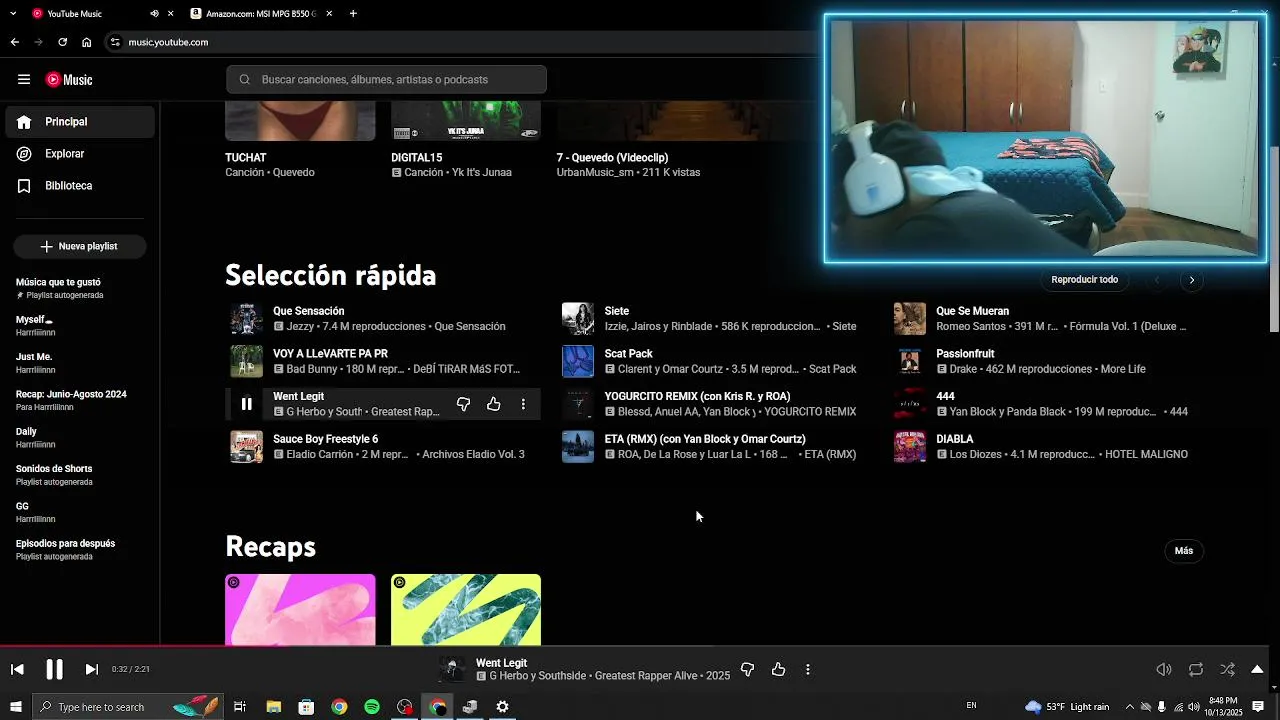Open the hamburger guide menu
This screenshot has height=720, width=1280.
pyautogui.click(x=24, y=80)
